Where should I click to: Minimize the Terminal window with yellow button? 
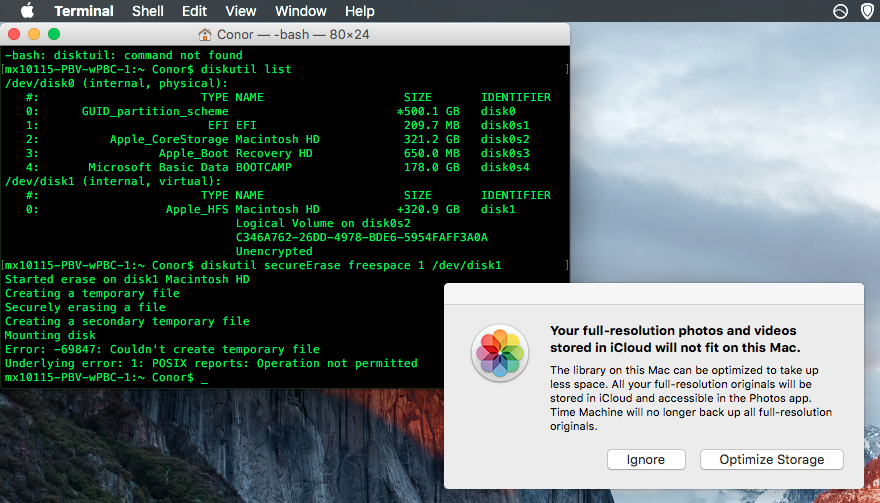(x=34, y=34)
